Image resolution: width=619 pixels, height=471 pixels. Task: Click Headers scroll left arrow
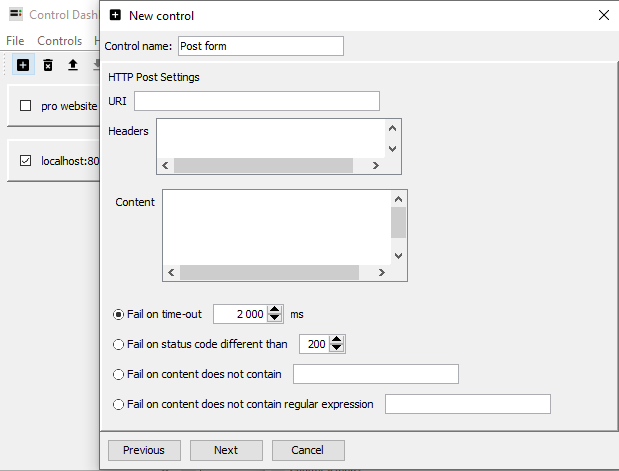click(165, 165)
